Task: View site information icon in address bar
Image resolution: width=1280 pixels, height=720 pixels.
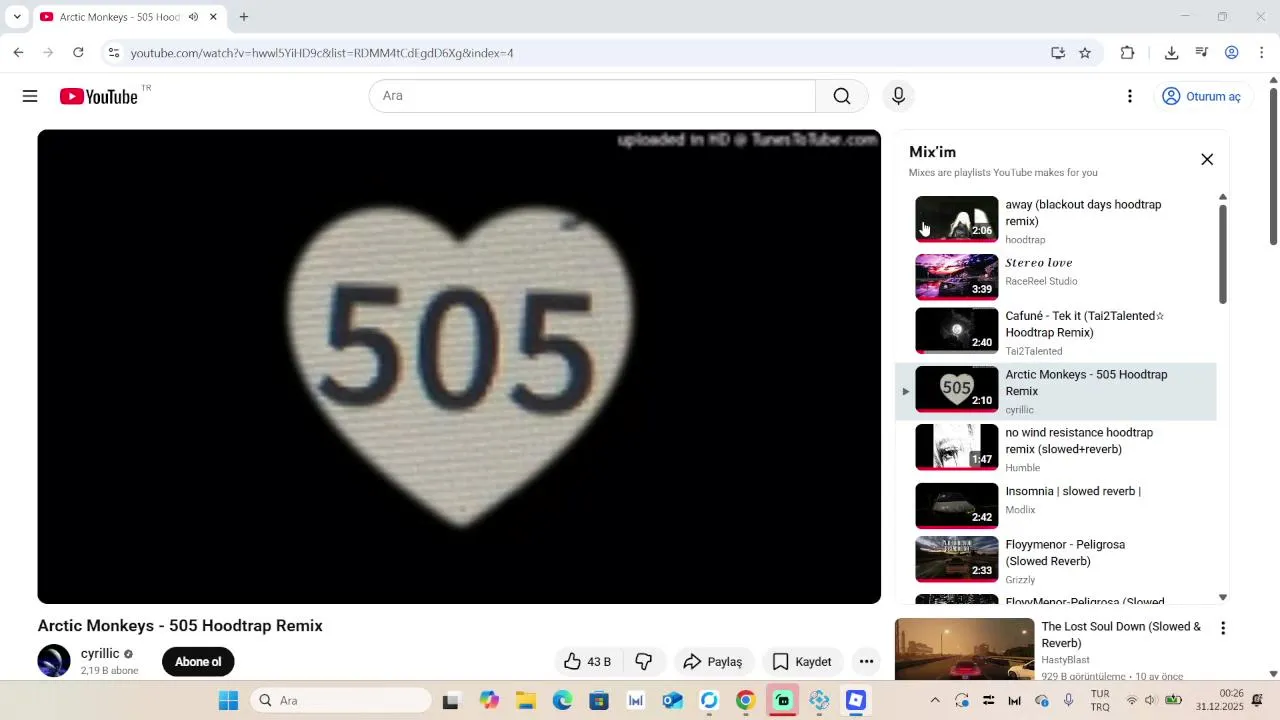Action: tap(114, 53)
